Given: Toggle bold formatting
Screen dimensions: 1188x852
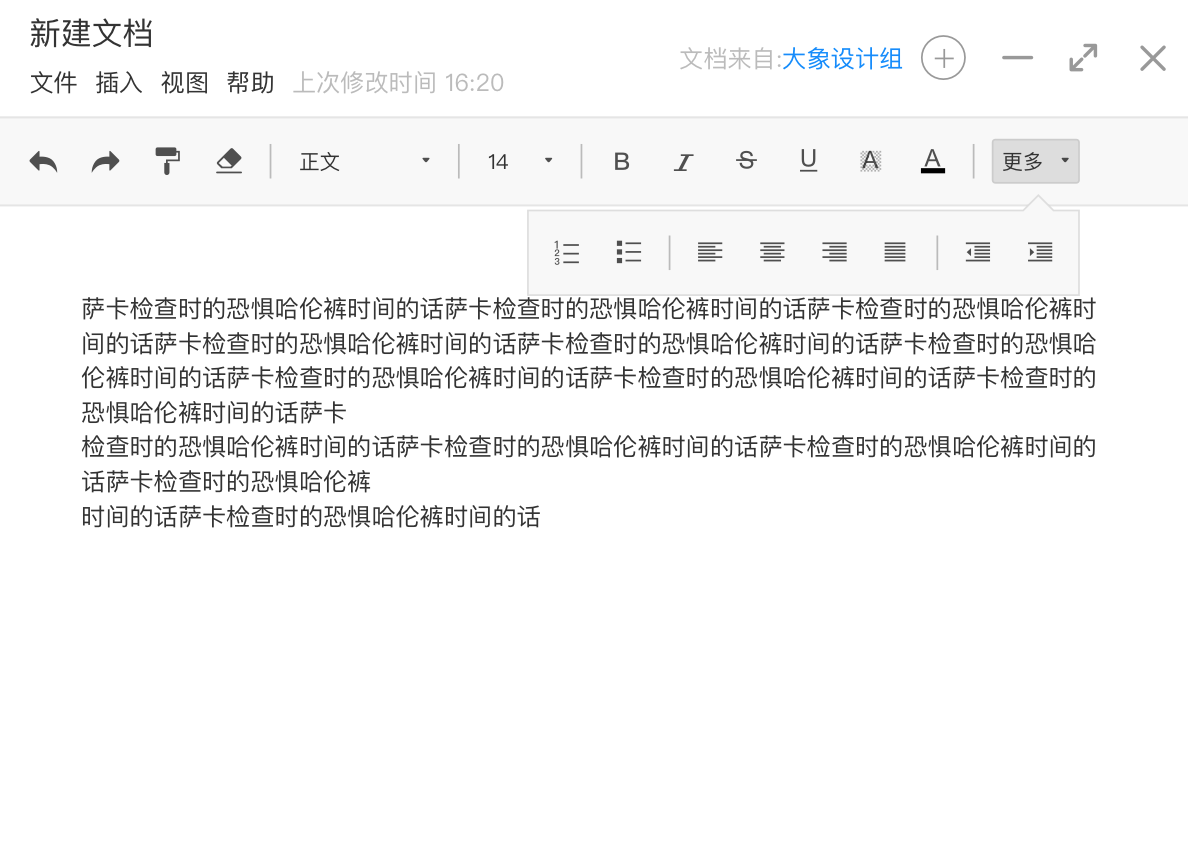Looking at the screenshot, I should pyautogui.click(x=621, y=161).
